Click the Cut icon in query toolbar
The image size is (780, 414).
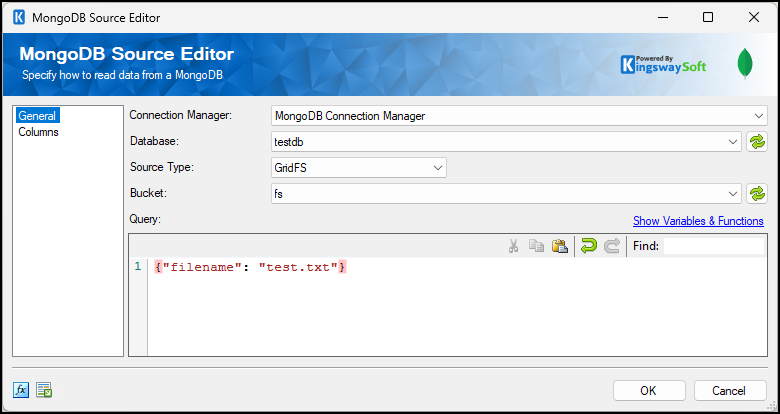(513, 246)
